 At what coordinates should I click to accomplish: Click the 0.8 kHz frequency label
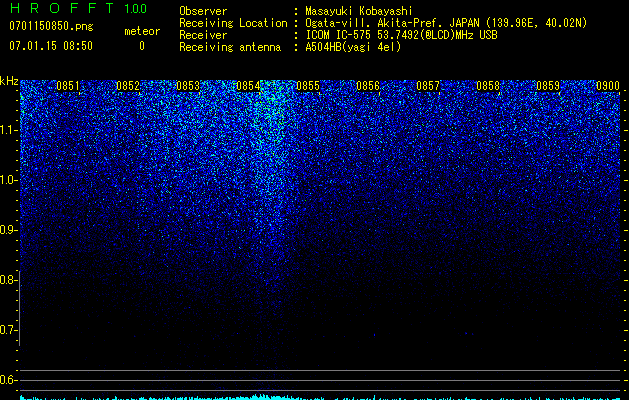[x=8, y=280]
